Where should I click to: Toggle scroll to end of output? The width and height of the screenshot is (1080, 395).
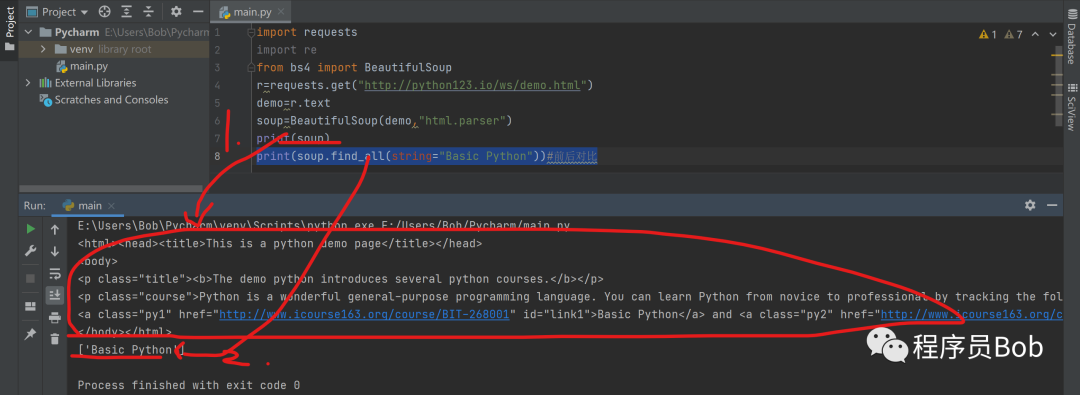tap(54, 295)
